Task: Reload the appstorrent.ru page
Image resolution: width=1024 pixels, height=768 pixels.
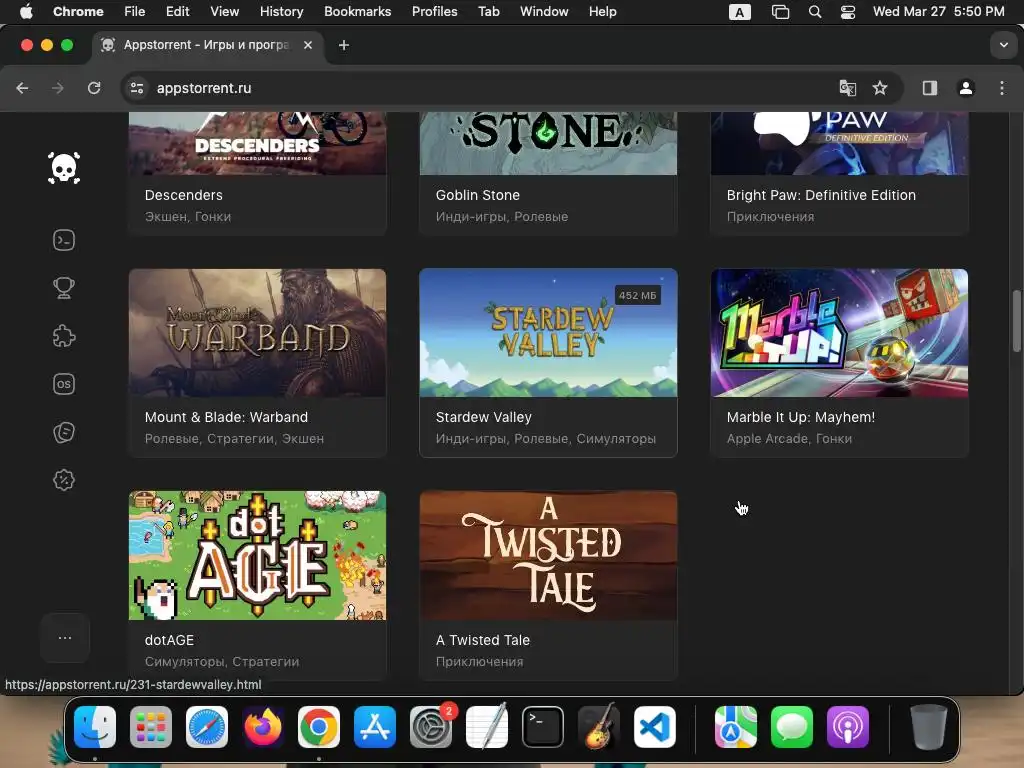Action: tap(94, 88)
